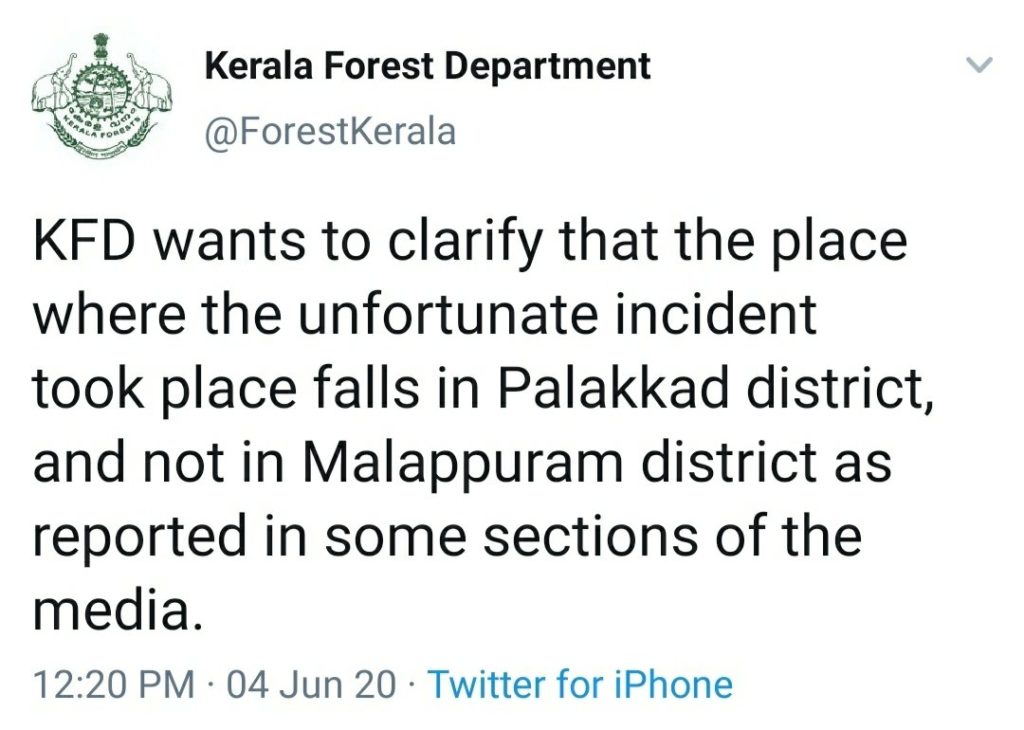Open the Twitter for iPhone source link
Viewport: 1024px width, 730px height.
pyautogui.click(x=580, y=686)
